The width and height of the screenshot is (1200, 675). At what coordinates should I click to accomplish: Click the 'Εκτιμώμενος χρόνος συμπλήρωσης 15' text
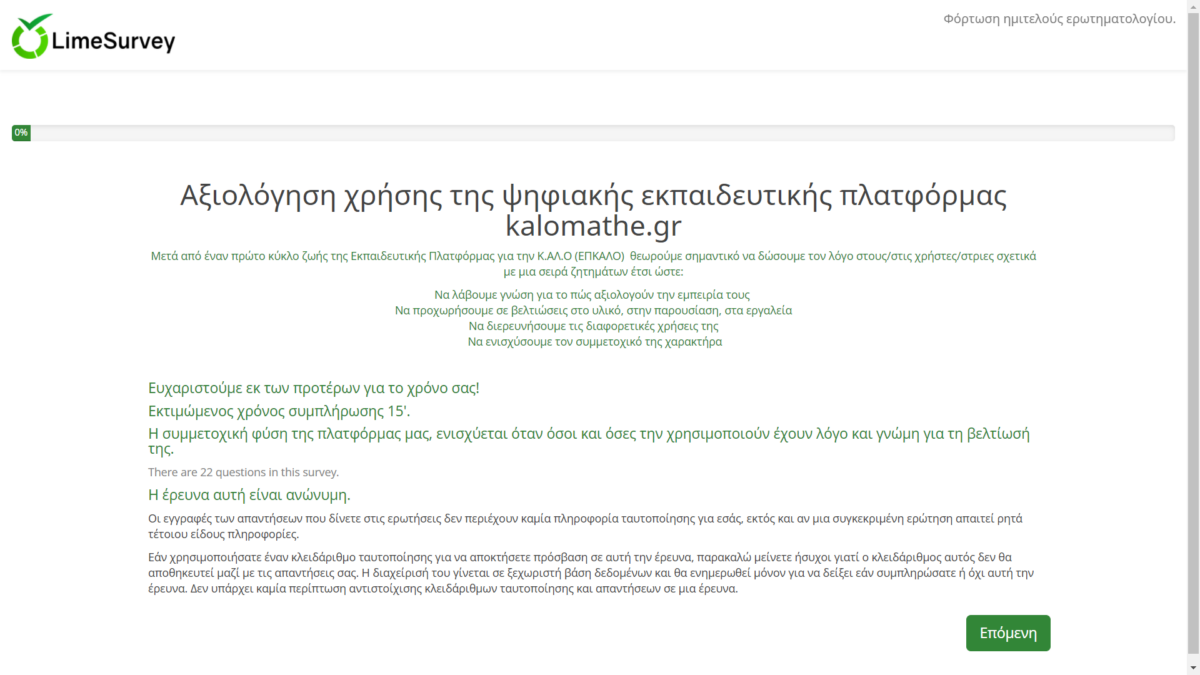(279, 411)
